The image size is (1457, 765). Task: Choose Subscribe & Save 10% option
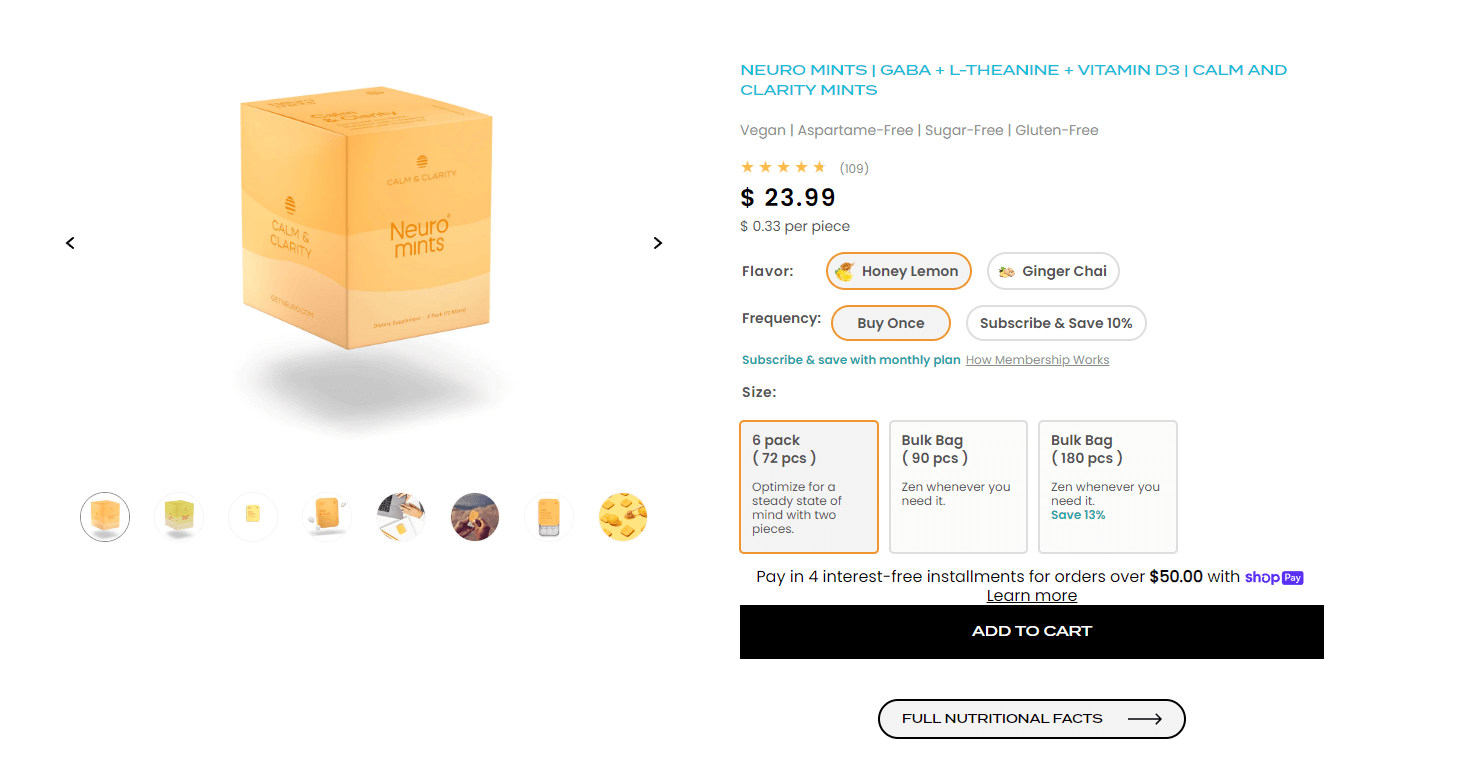pos(1056,323)
